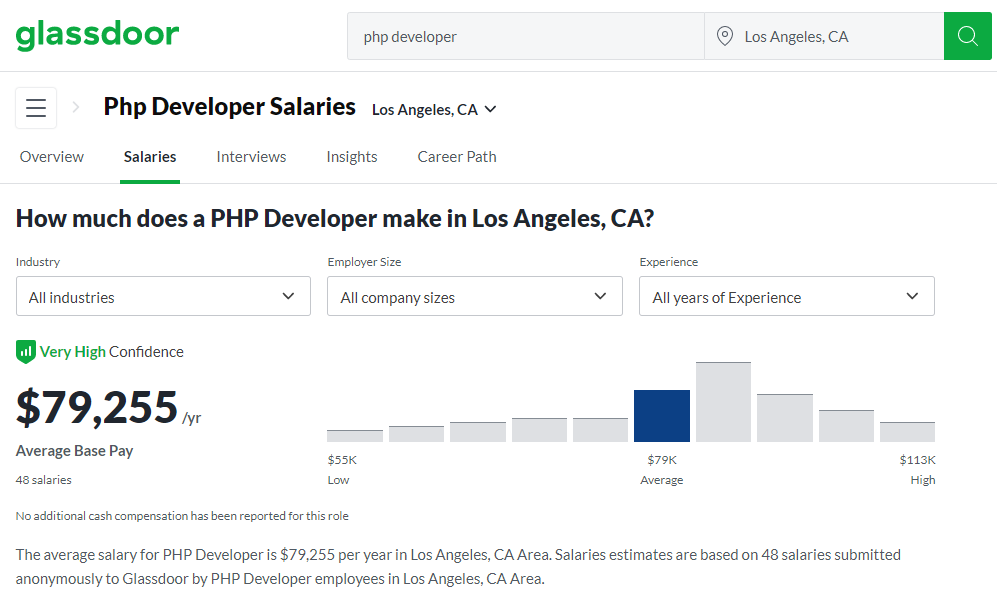This screenshot has height=608, width=997.
Task: Open the All company sizes dropdown
Action: pyautogui.click(x=474, y=296)
